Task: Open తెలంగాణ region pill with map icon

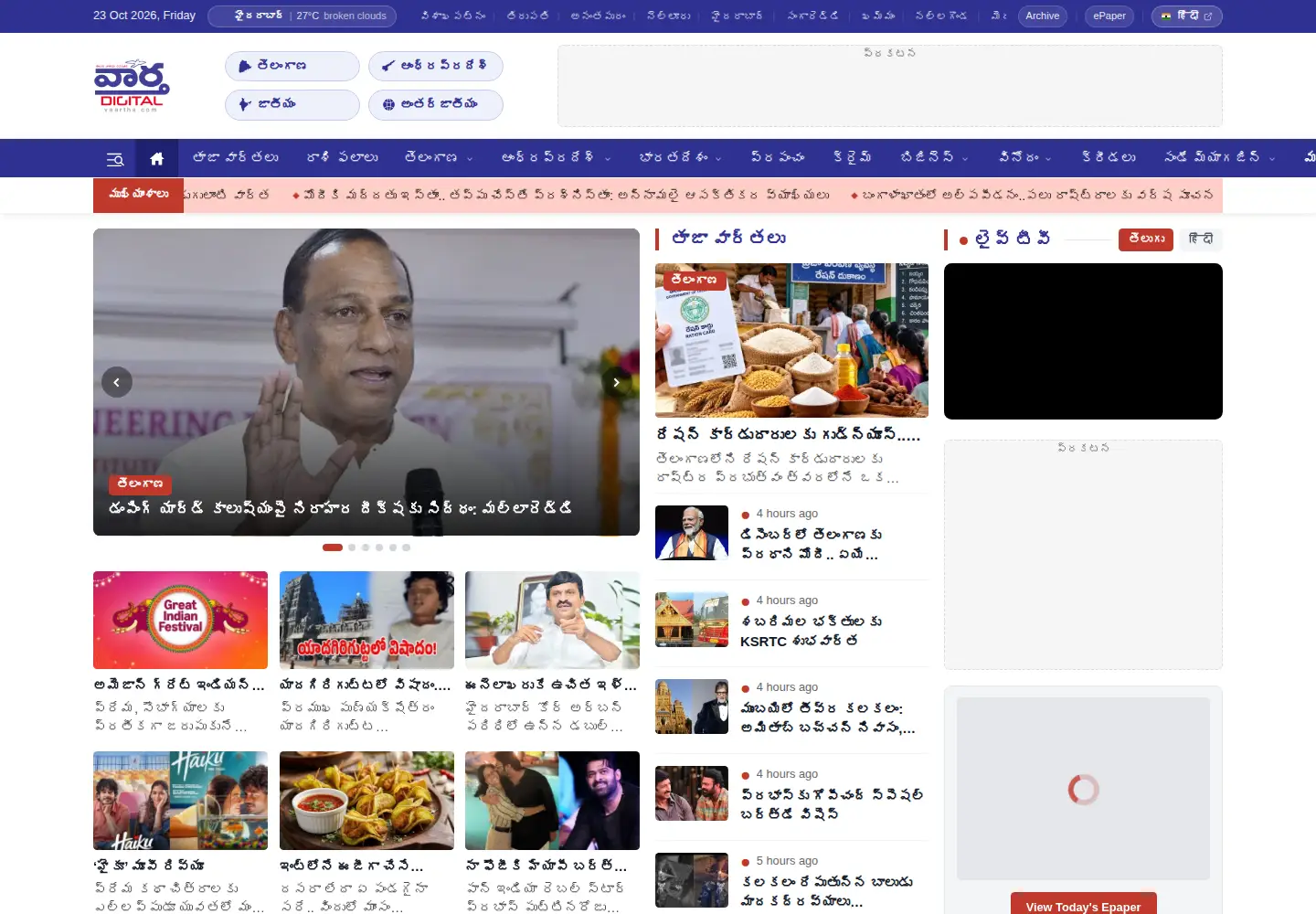Action: click(x=292, y=66)
